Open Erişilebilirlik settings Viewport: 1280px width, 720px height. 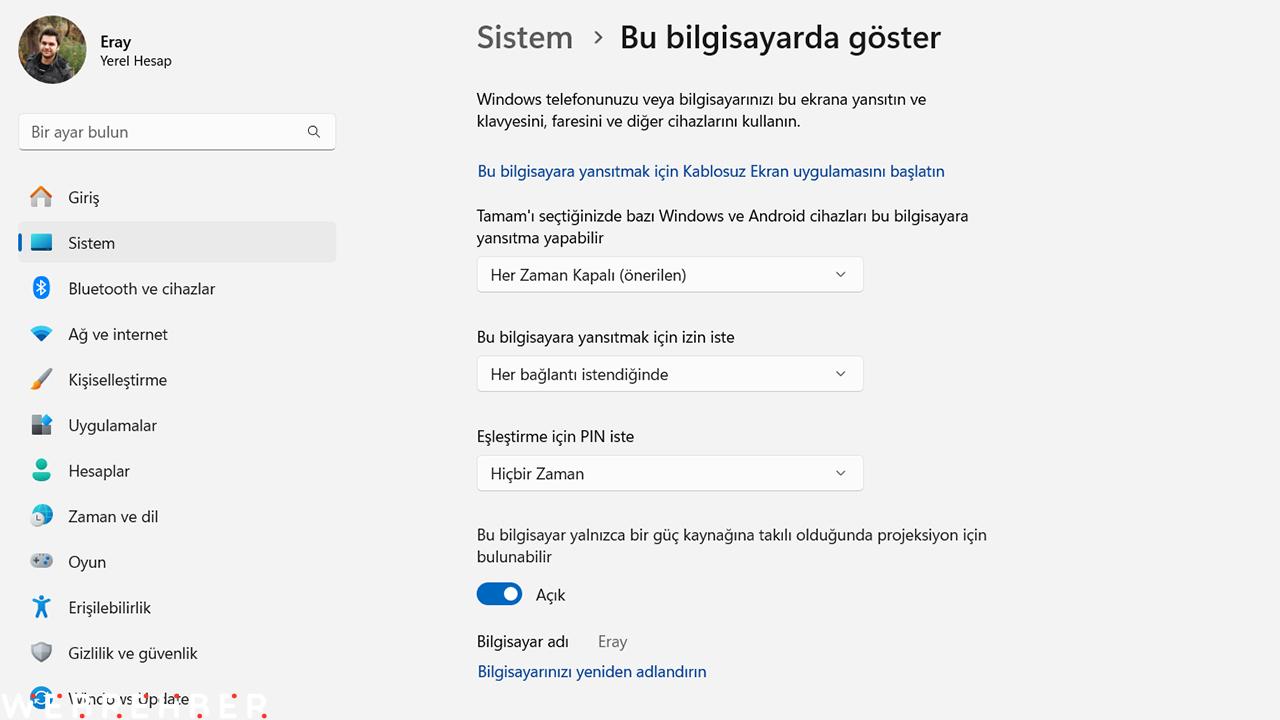point(177,607)
